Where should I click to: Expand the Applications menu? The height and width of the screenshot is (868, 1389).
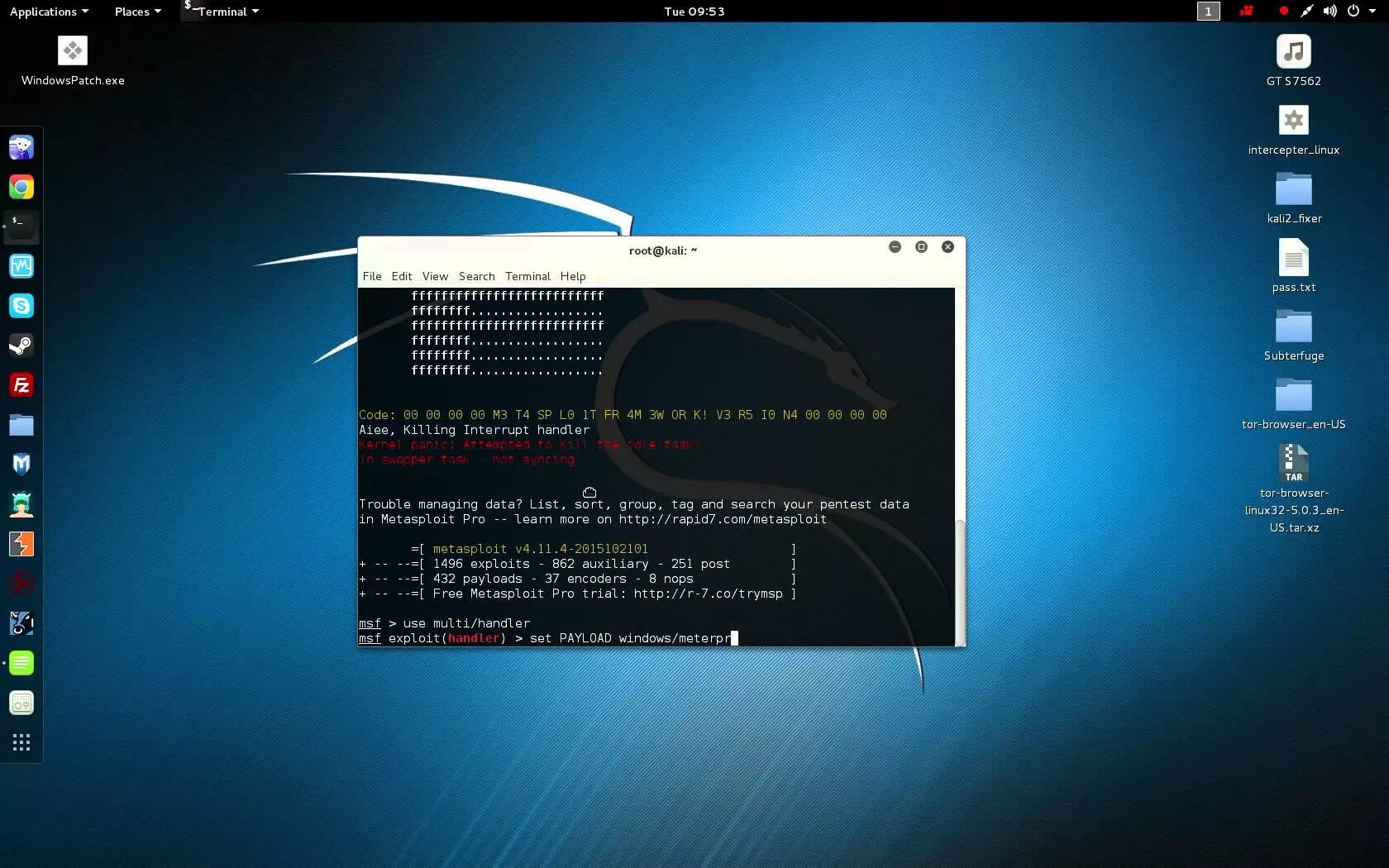click(x=49, y=12)
